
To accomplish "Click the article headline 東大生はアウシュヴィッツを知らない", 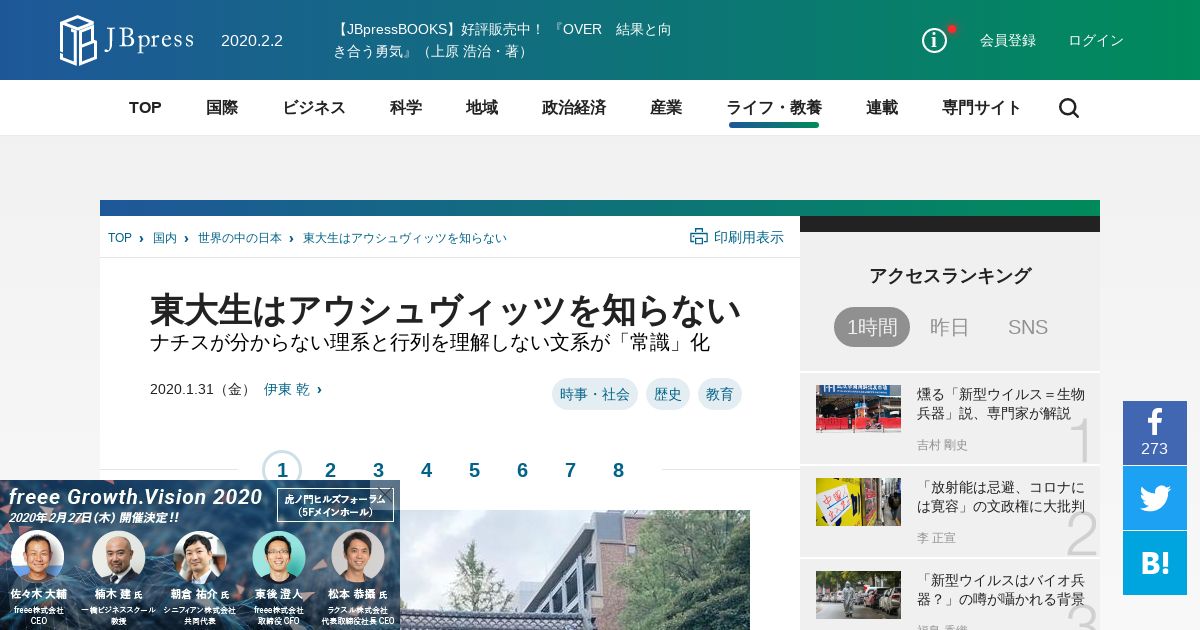I will (x=445, y=310).
